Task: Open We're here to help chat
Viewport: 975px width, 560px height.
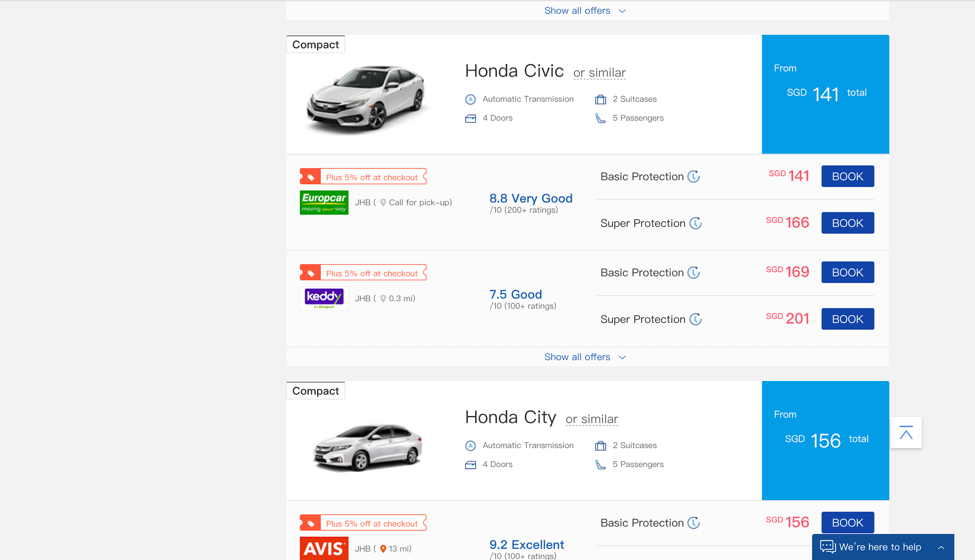Action: [883, 547]
